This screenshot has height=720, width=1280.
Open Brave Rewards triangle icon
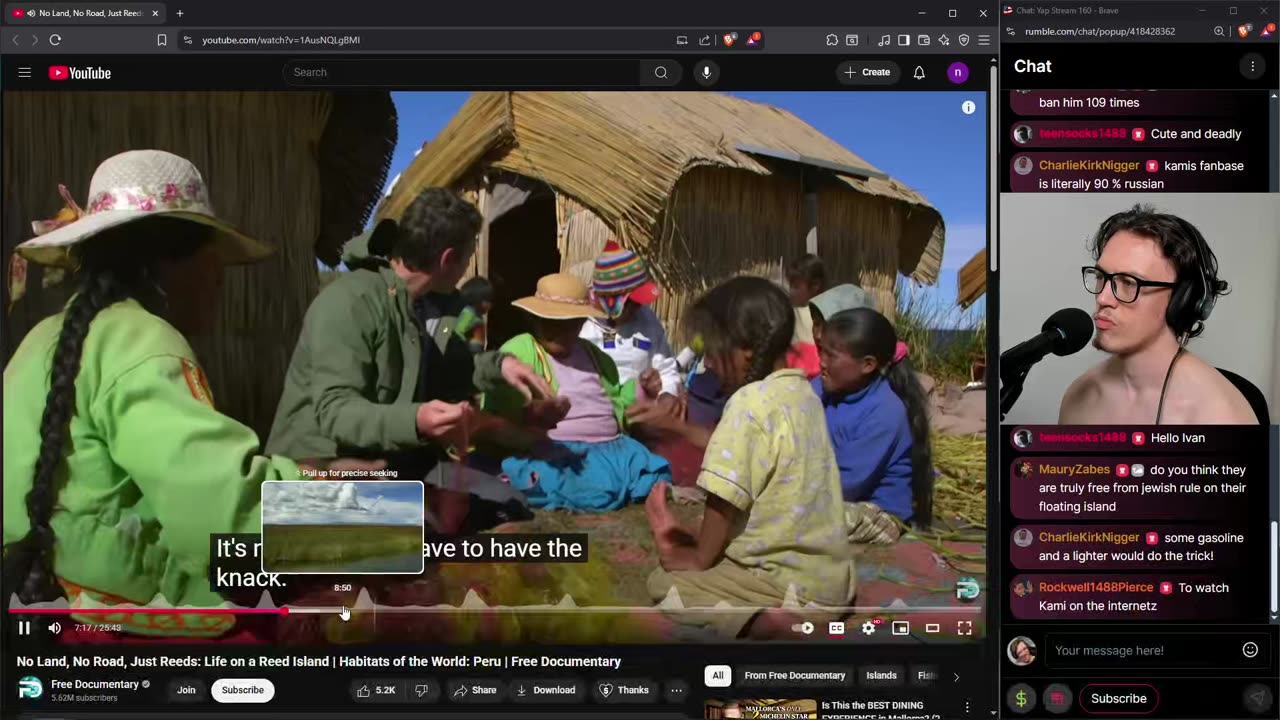coord(752,40)
